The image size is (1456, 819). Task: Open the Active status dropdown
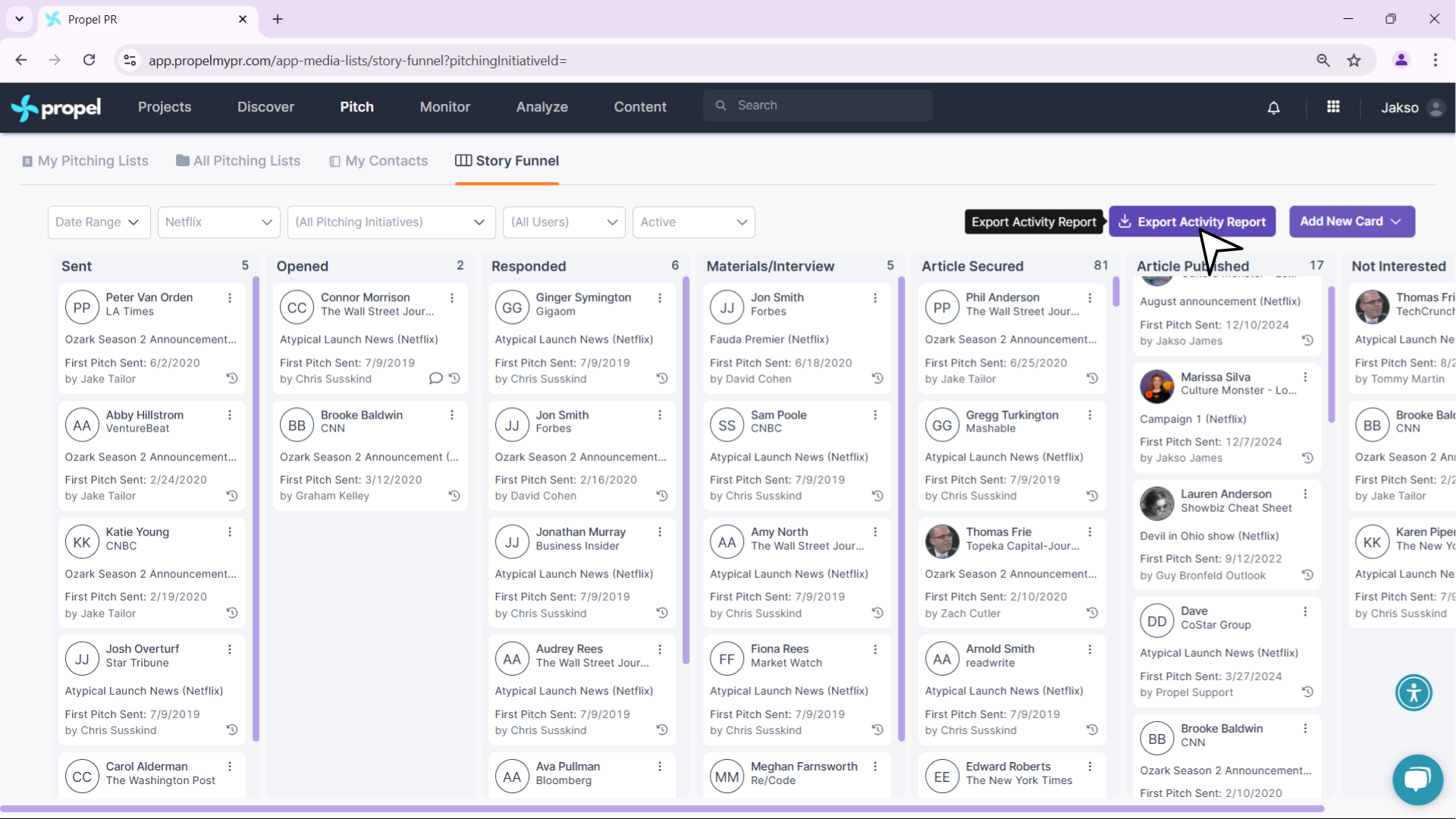point(694,222)
